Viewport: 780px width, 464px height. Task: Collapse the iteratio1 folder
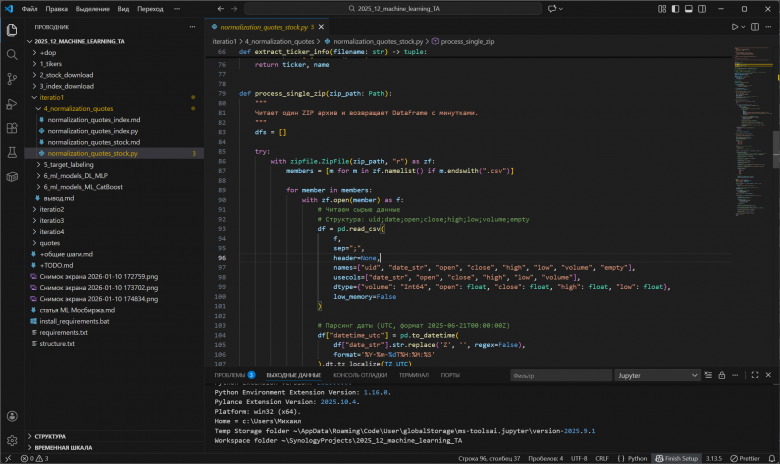coord(52,97)
